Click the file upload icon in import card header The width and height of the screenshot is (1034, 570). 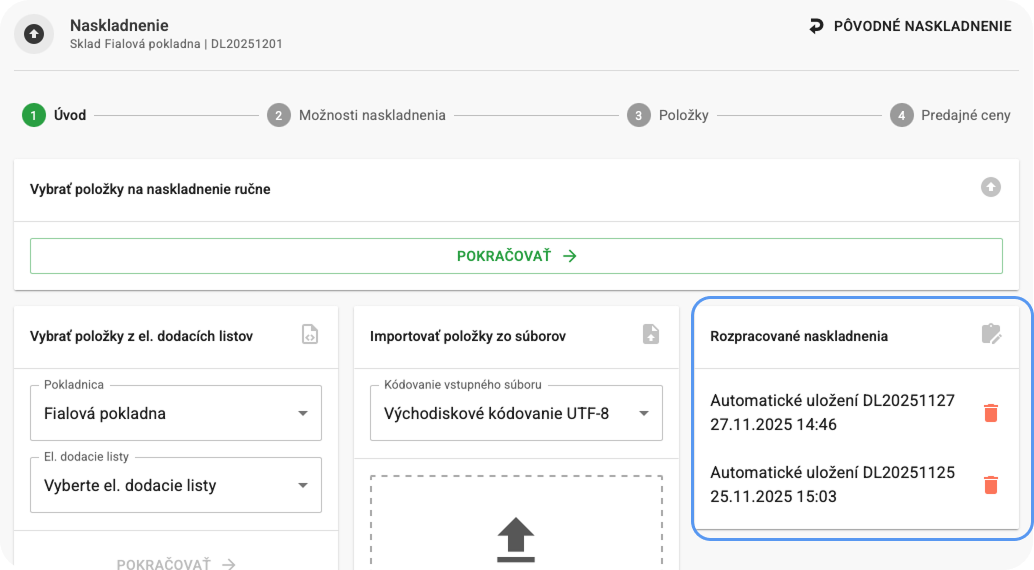pos(651,335)
